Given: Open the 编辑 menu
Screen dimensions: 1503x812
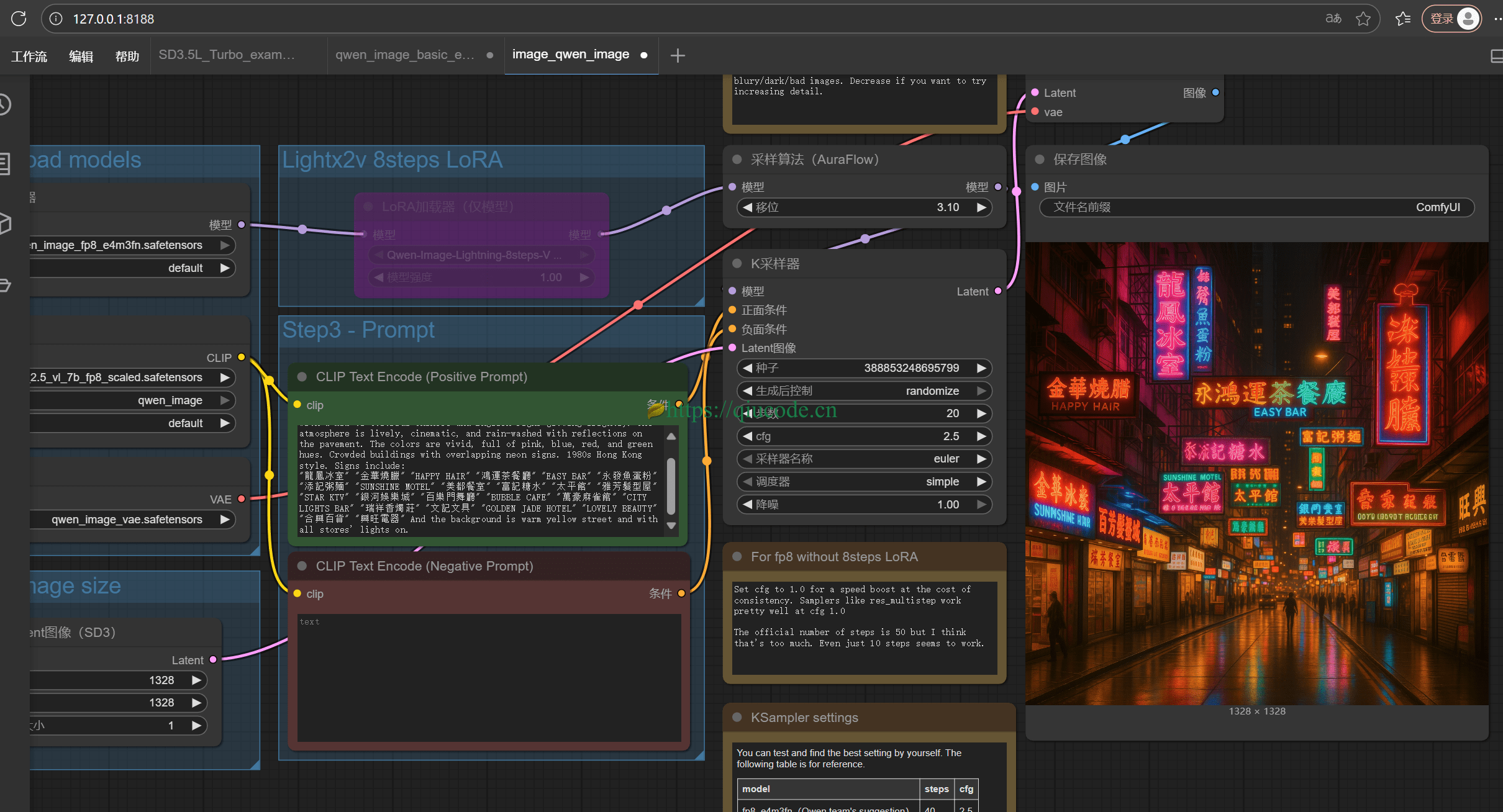Looking at the screenshot, I should 81,56.
